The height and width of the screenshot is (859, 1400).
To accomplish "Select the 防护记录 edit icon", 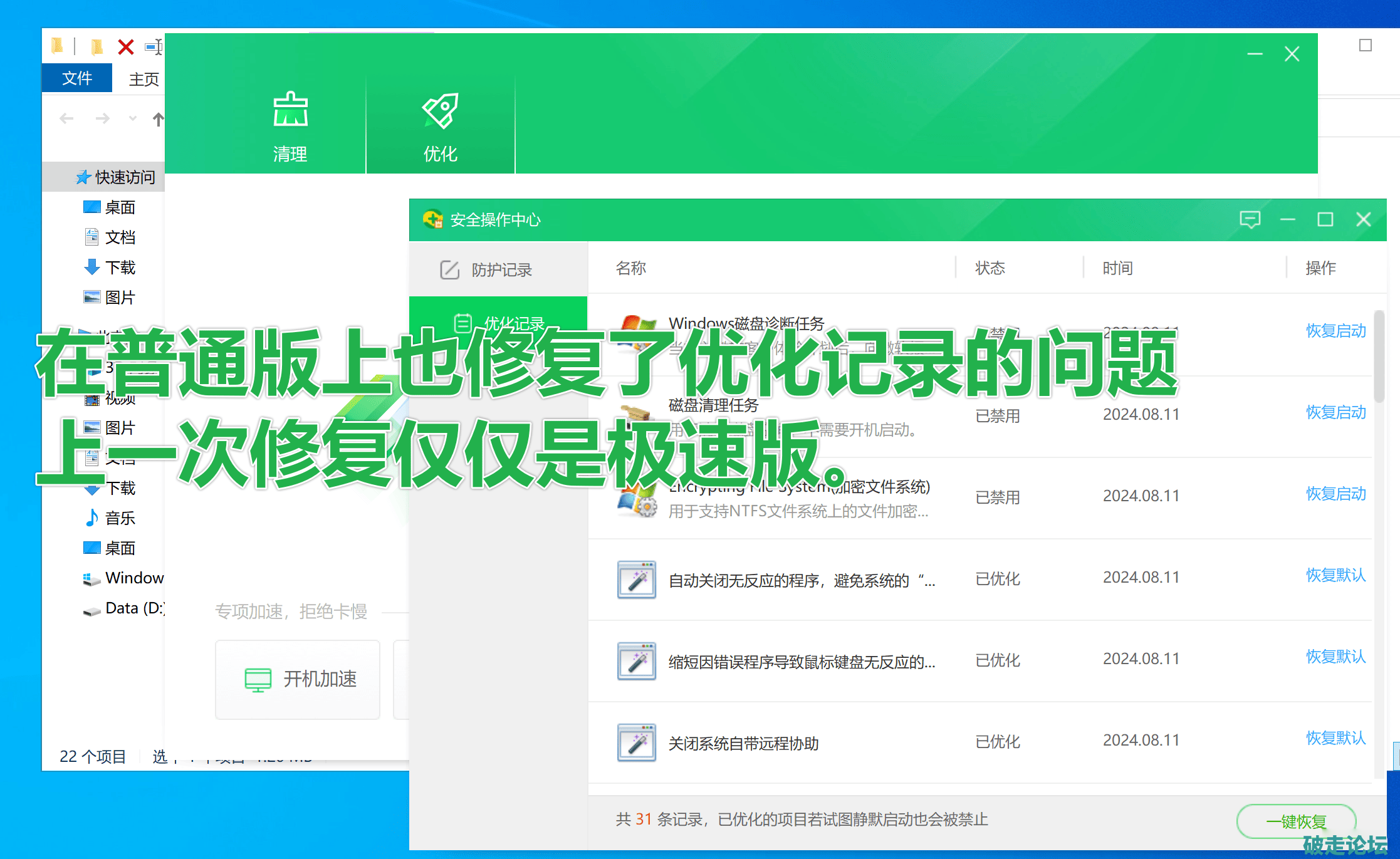I will point(449,270).
